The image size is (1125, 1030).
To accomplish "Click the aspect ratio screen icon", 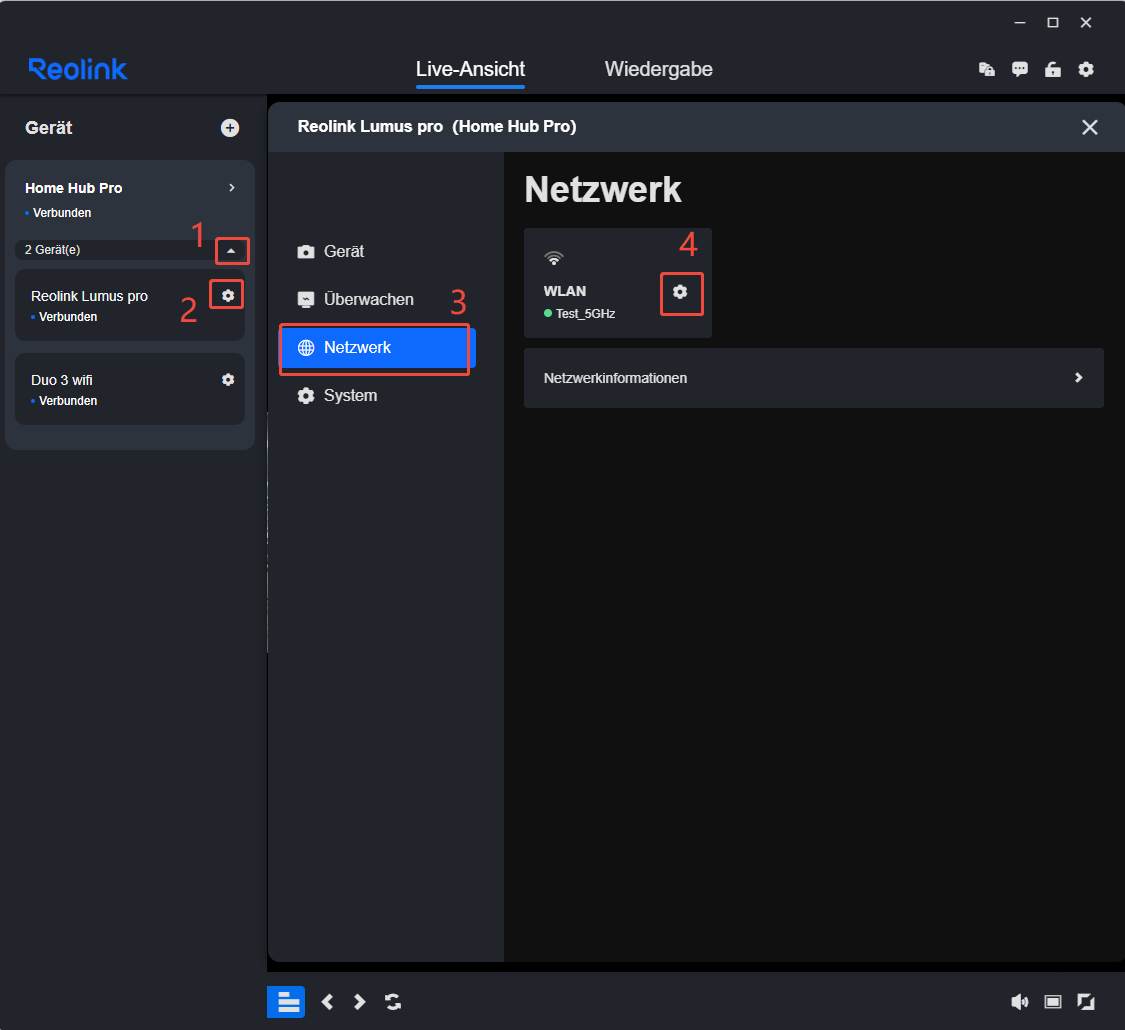I will coord(1053,1001).
